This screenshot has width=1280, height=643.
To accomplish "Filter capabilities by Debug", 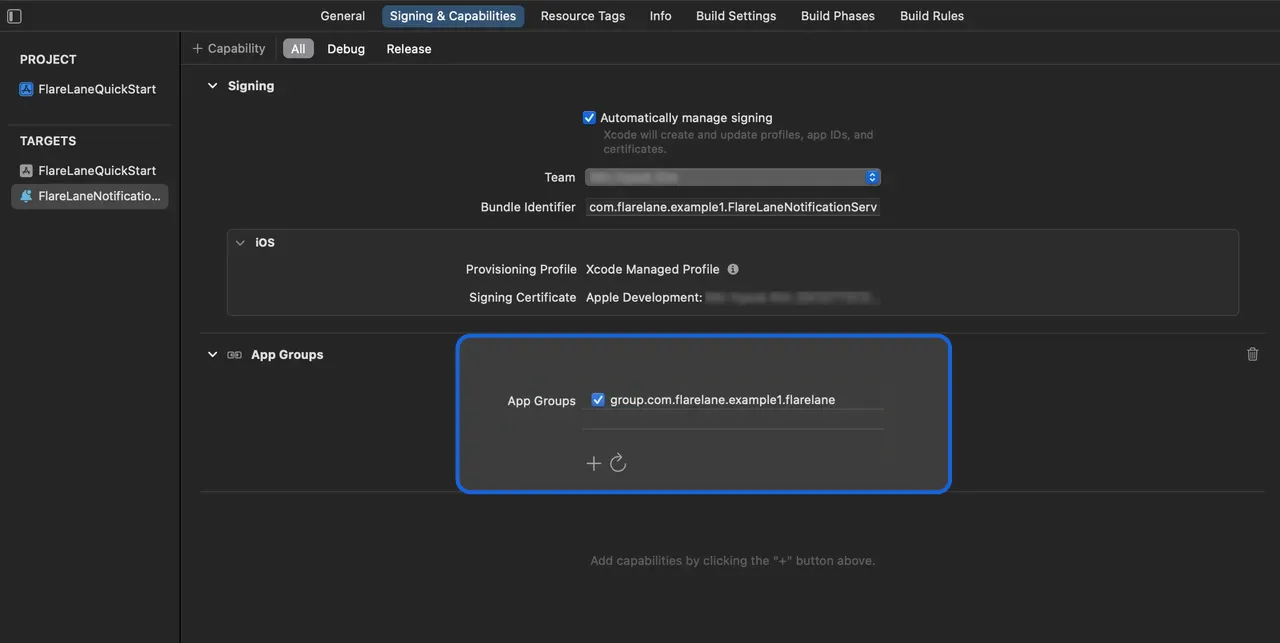I will [346, 48].
